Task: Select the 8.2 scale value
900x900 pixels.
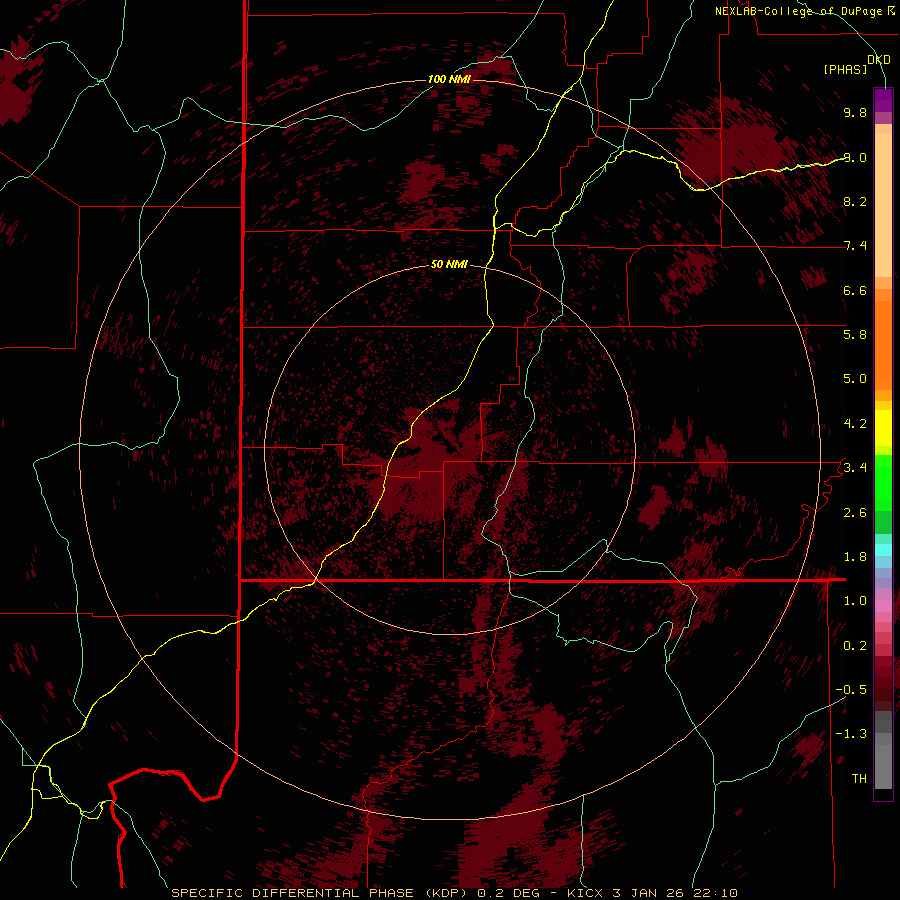Action: (x=855, y=201)
